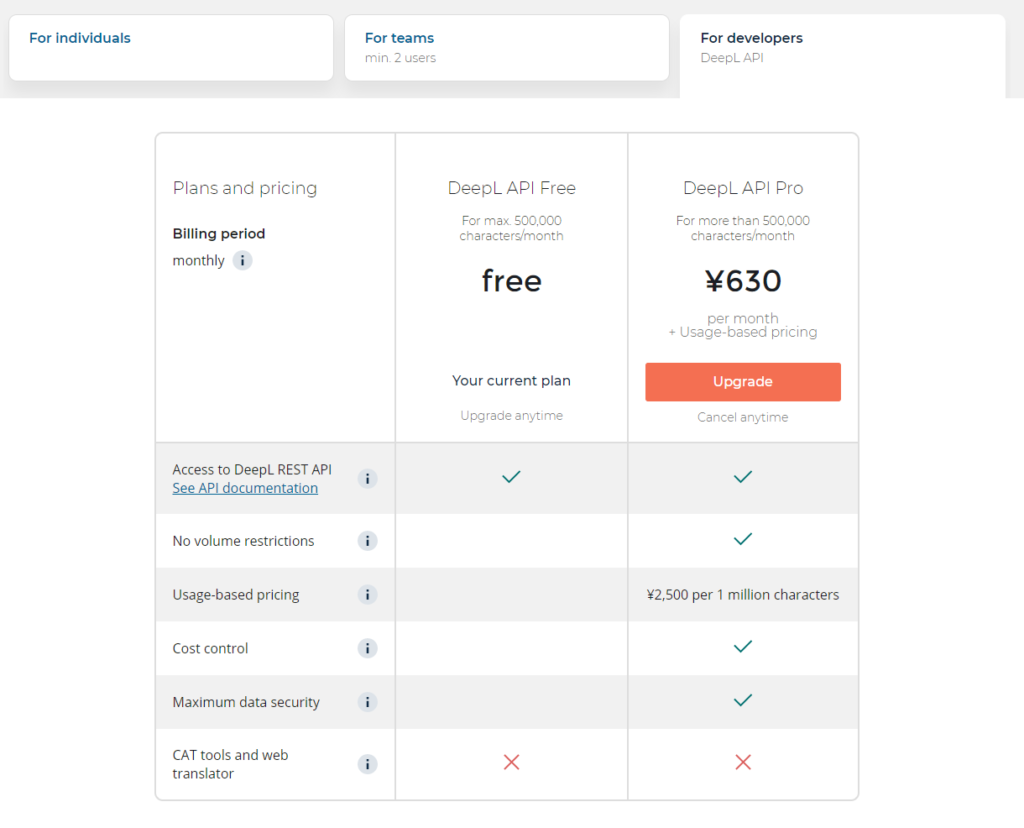Show info for Maximum data security
1024x828 pixels.
pos(368,702)
